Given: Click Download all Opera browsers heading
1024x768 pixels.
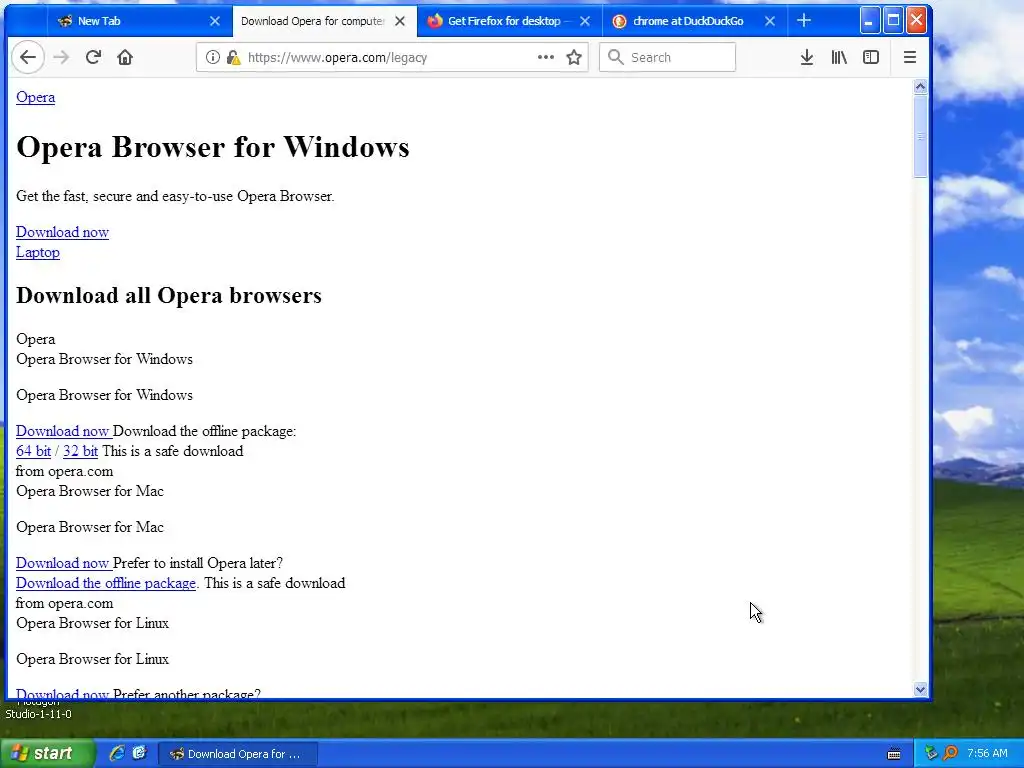Looking at the screenshot, I should coord(168,296).
